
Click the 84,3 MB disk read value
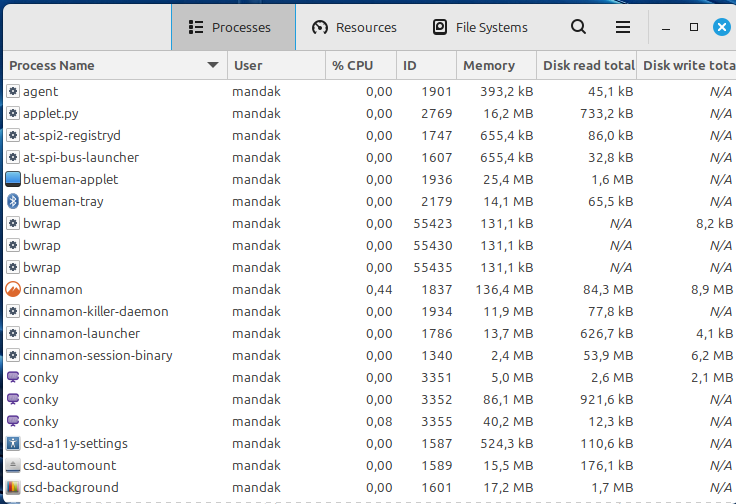tap(608, 290)
